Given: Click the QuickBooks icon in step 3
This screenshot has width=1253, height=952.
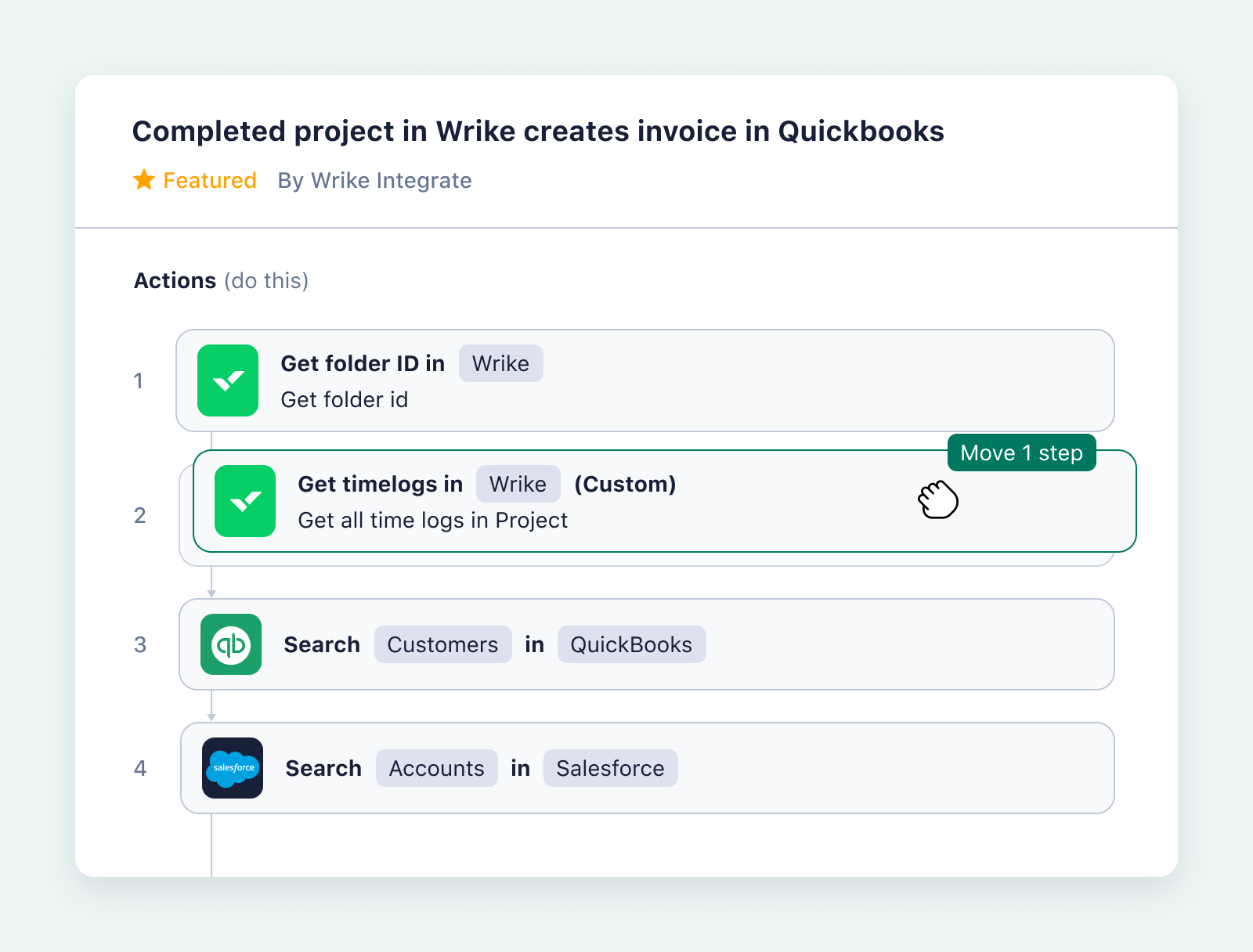Looking at the screenshot, I should pyautogui.click(x=231, y=644).
